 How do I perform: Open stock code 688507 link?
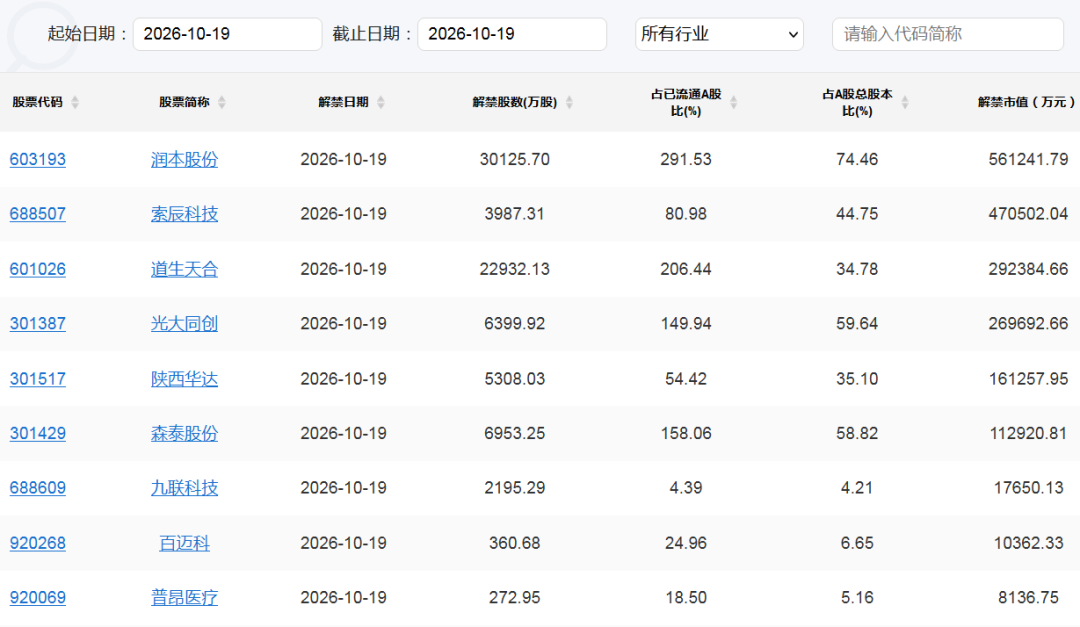click(38, 214)
